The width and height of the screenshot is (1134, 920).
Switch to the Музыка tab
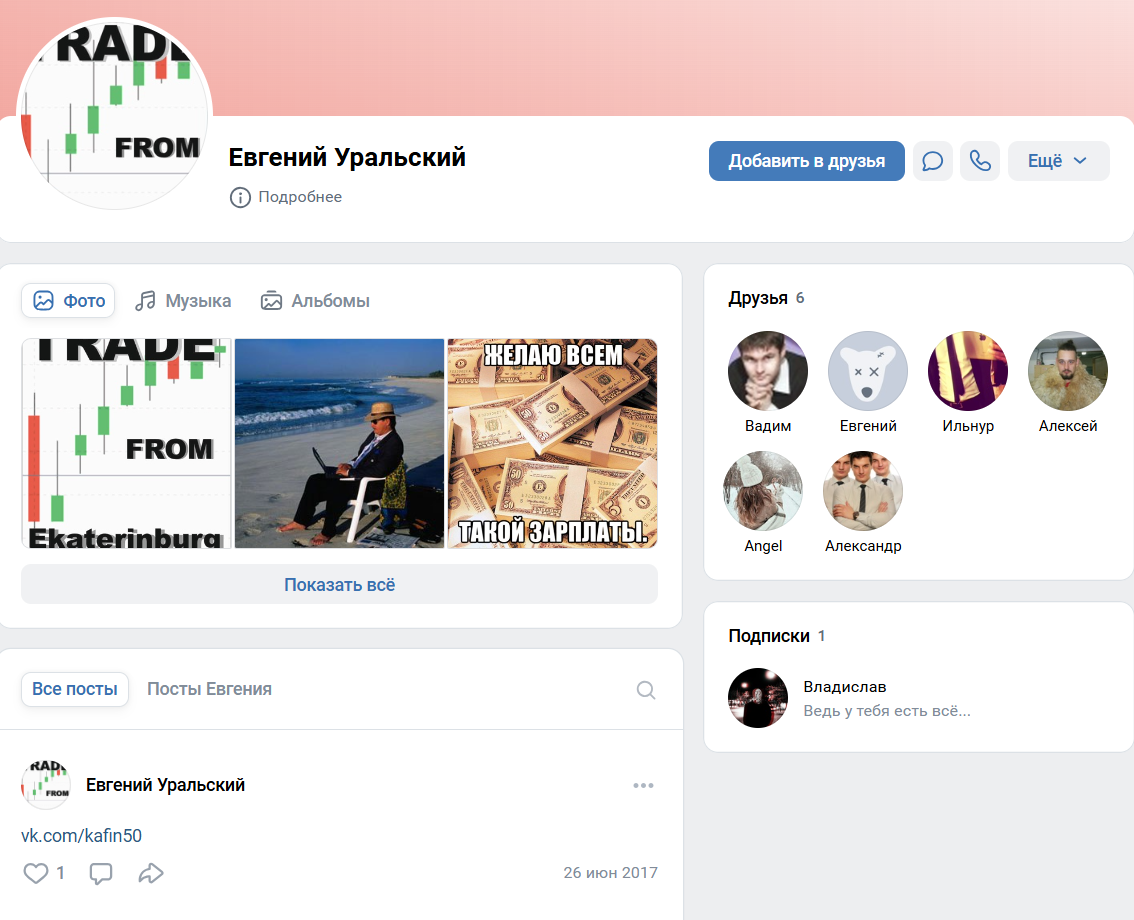pos(183,301)
